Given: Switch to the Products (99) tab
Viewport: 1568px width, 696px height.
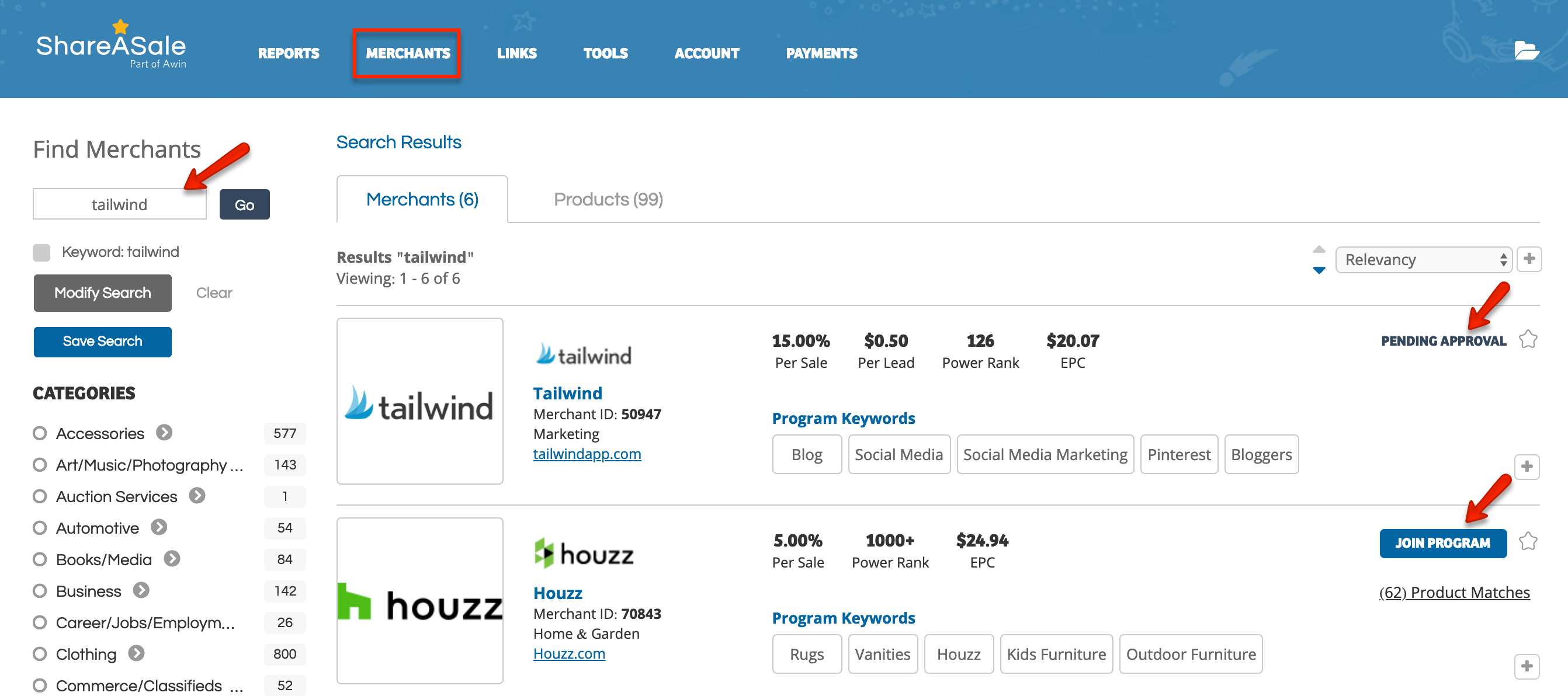Looking at the screenshot, I should (608, 200).
